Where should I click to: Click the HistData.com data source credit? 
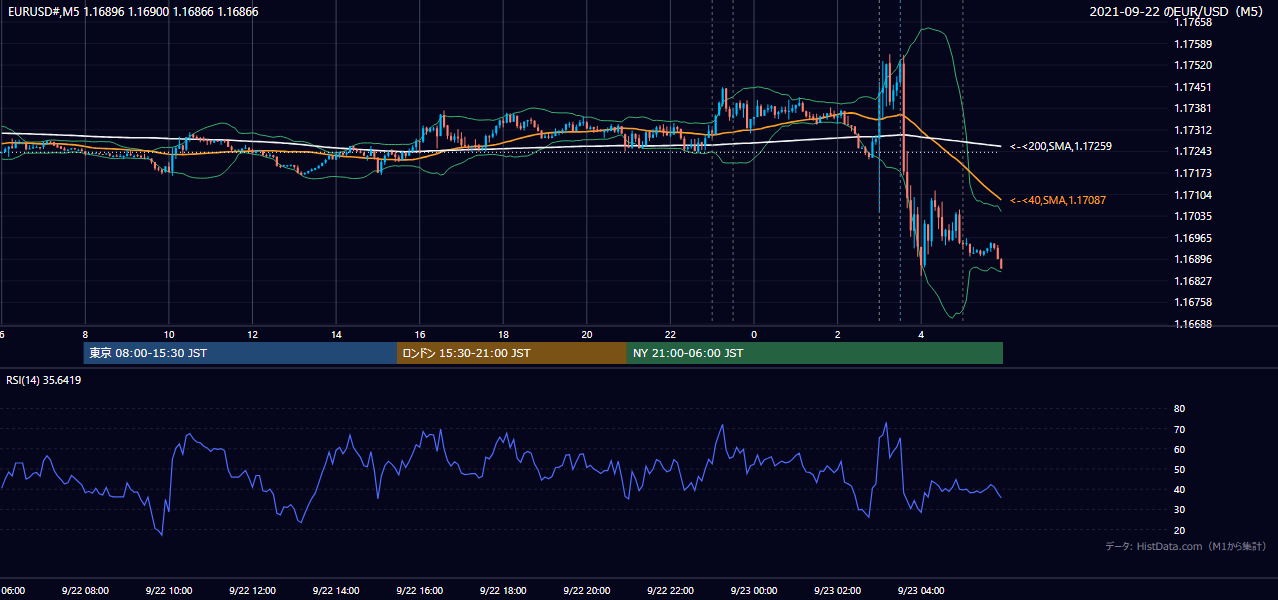point(1185,546)
